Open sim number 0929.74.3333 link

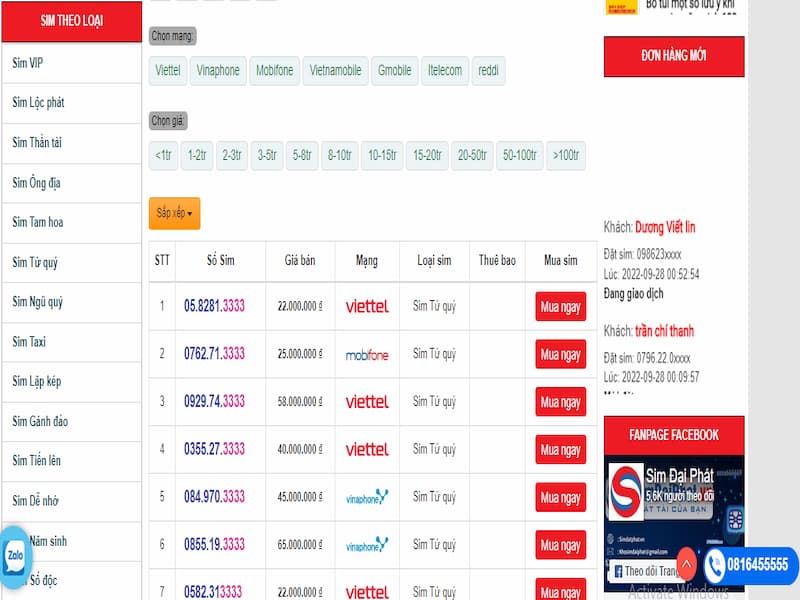pyautogui.click(x=214, y=402)
